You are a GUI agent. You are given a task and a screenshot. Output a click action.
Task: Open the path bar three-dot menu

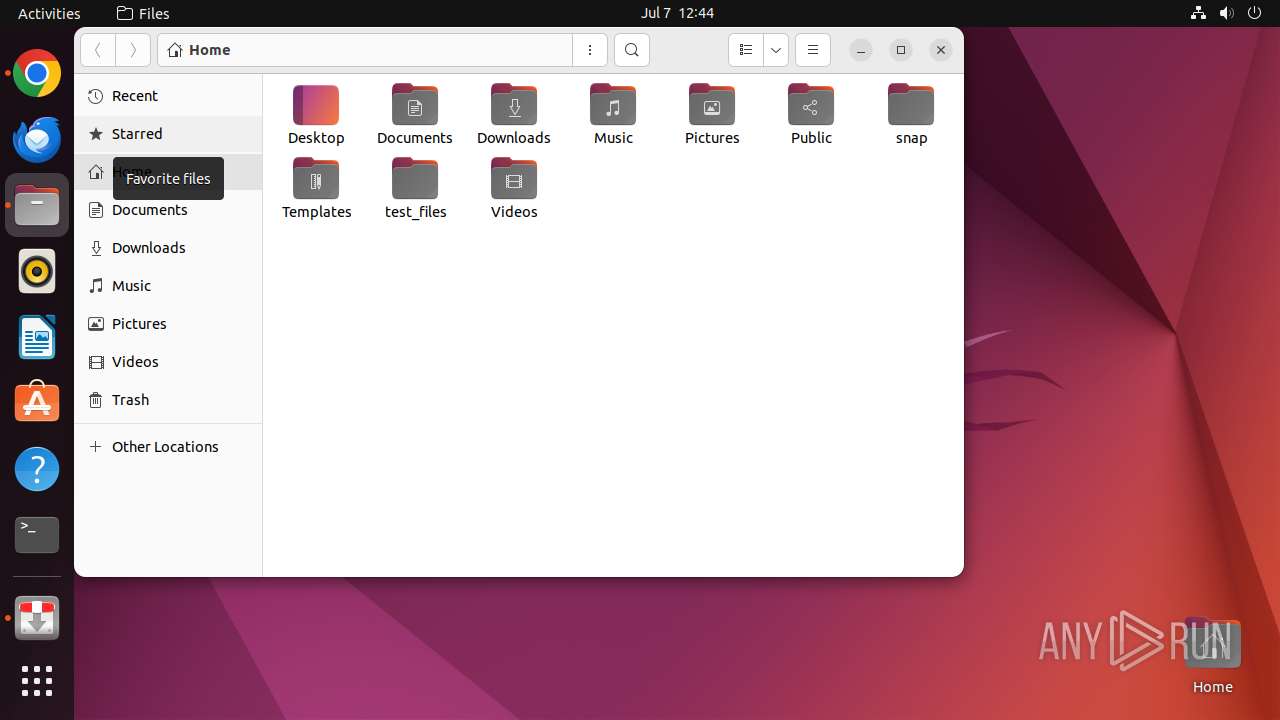[590, 50]
